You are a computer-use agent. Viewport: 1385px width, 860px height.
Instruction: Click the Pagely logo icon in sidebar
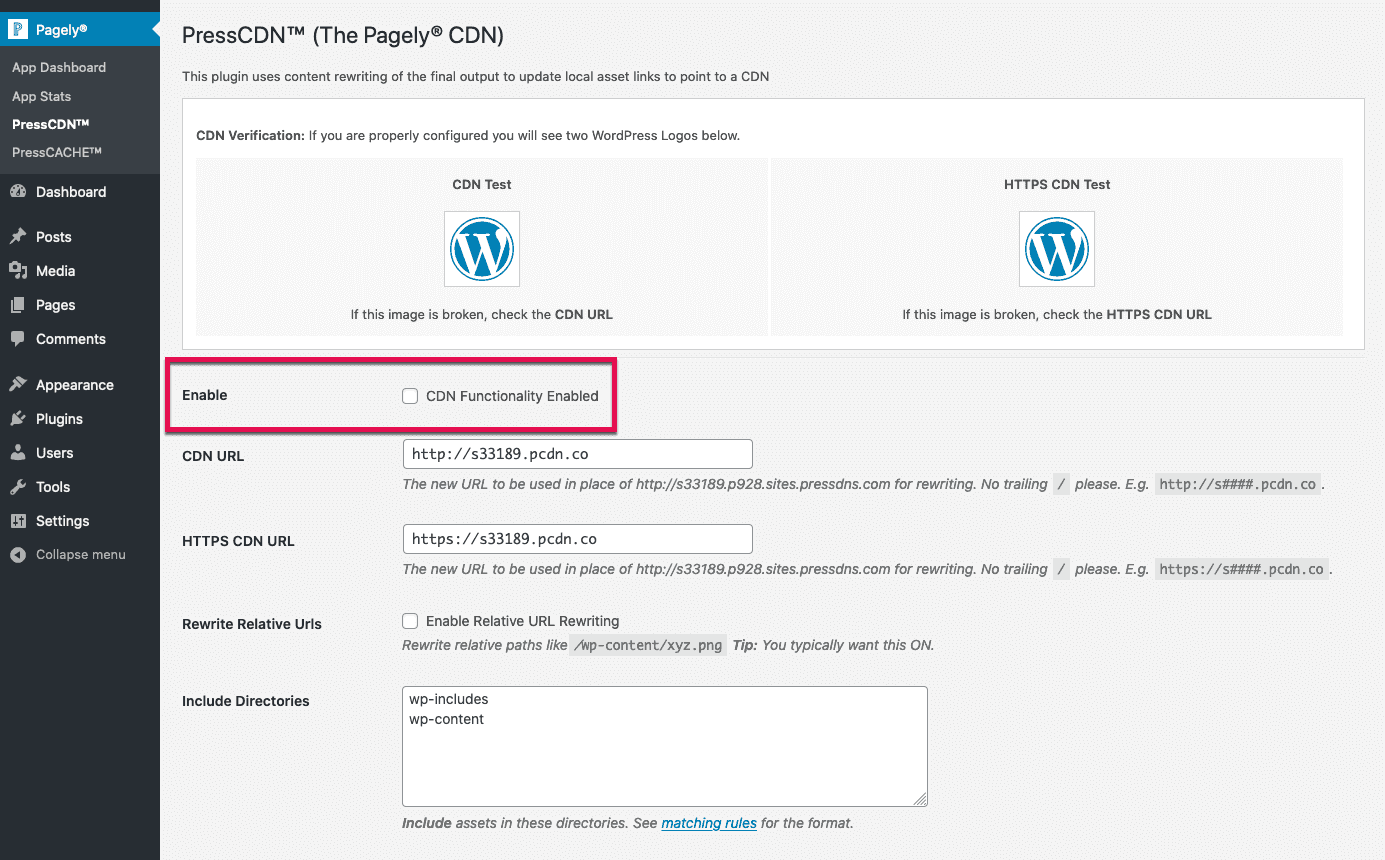coord(18,30)
